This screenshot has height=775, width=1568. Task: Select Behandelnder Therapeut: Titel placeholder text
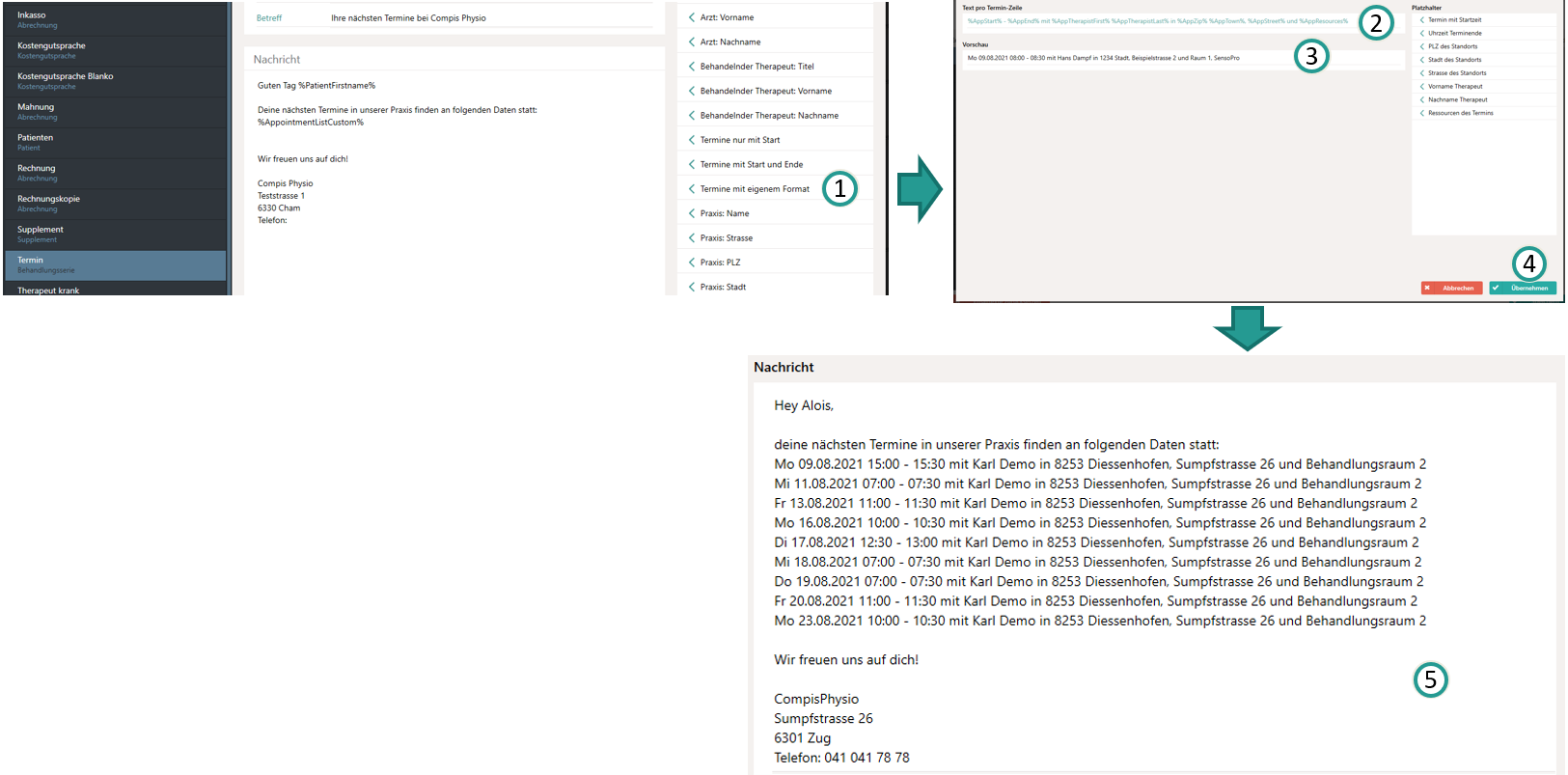click(x=756, y=67)
